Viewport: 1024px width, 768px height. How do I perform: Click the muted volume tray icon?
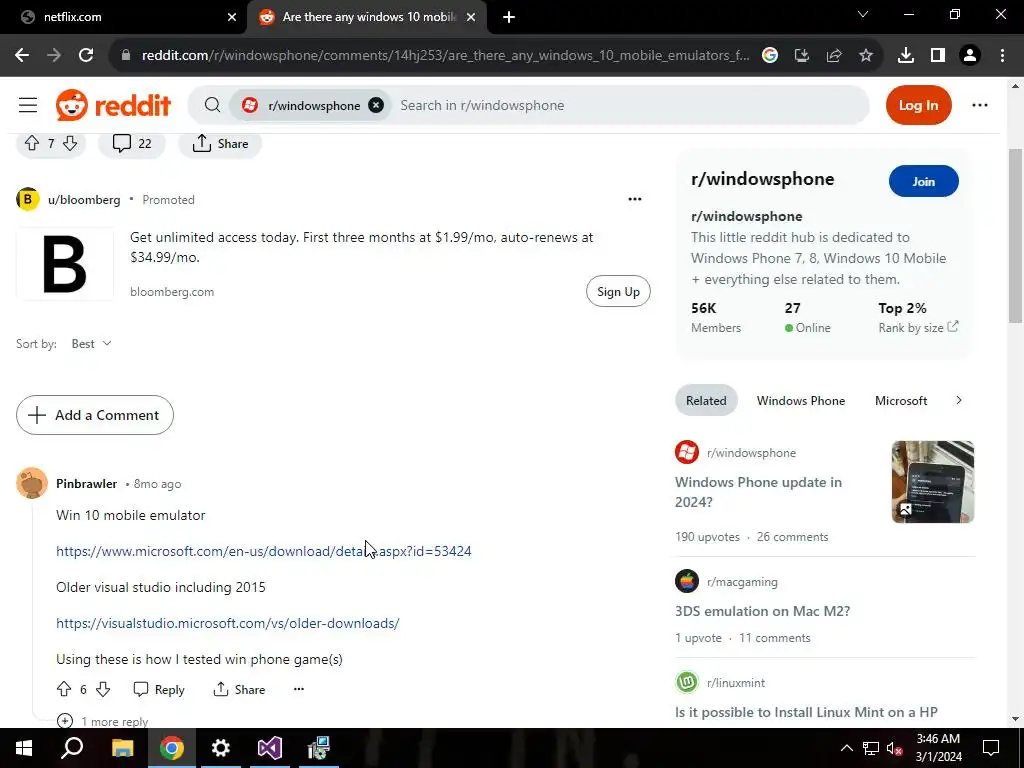(x=895, y=748)
